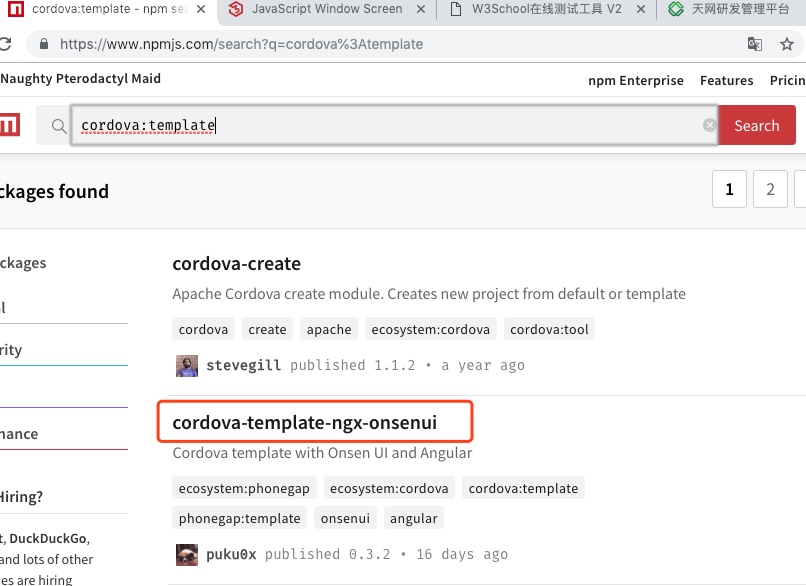
Task: Click the packages found heading
Action: (x=54, y=192)
